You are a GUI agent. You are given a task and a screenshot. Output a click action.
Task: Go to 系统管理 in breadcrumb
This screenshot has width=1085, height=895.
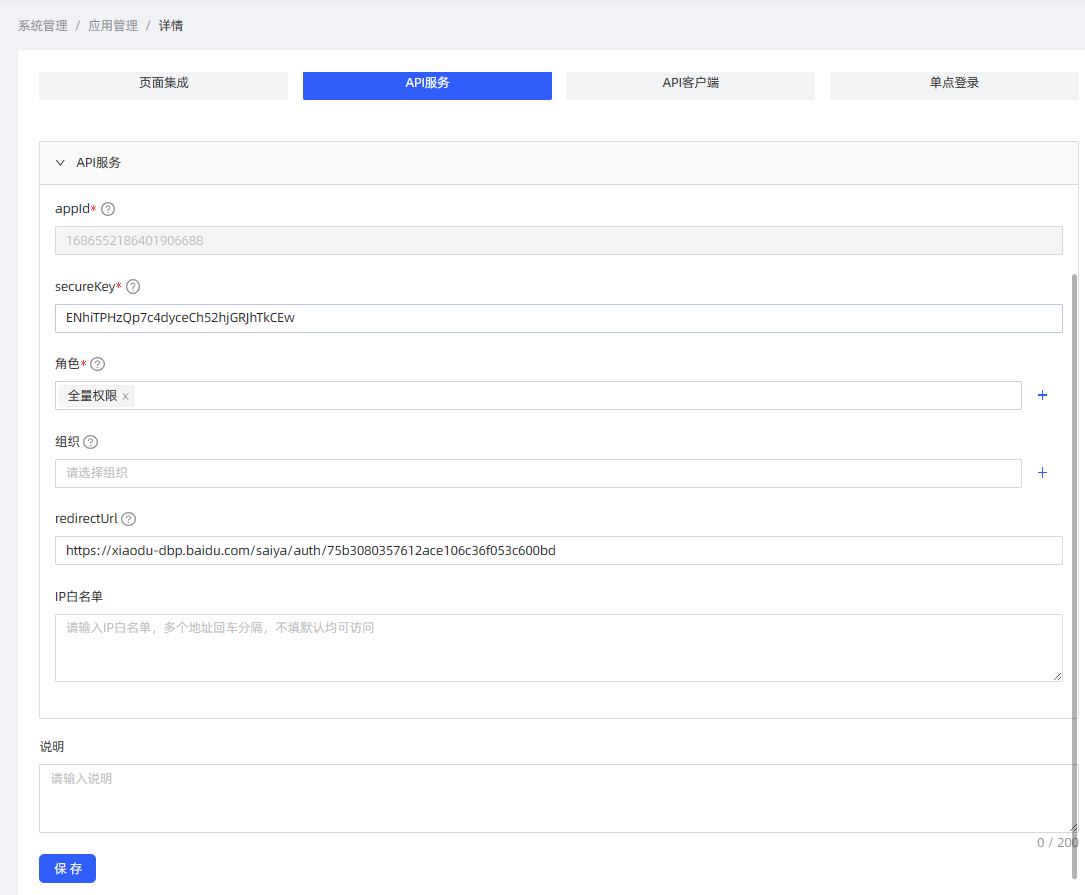(43, 26)
